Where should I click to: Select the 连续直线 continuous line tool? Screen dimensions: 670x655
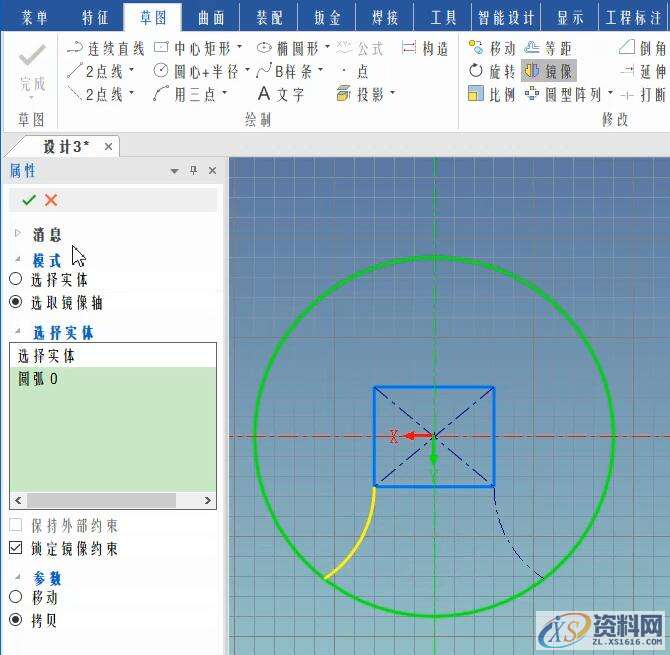106,48
